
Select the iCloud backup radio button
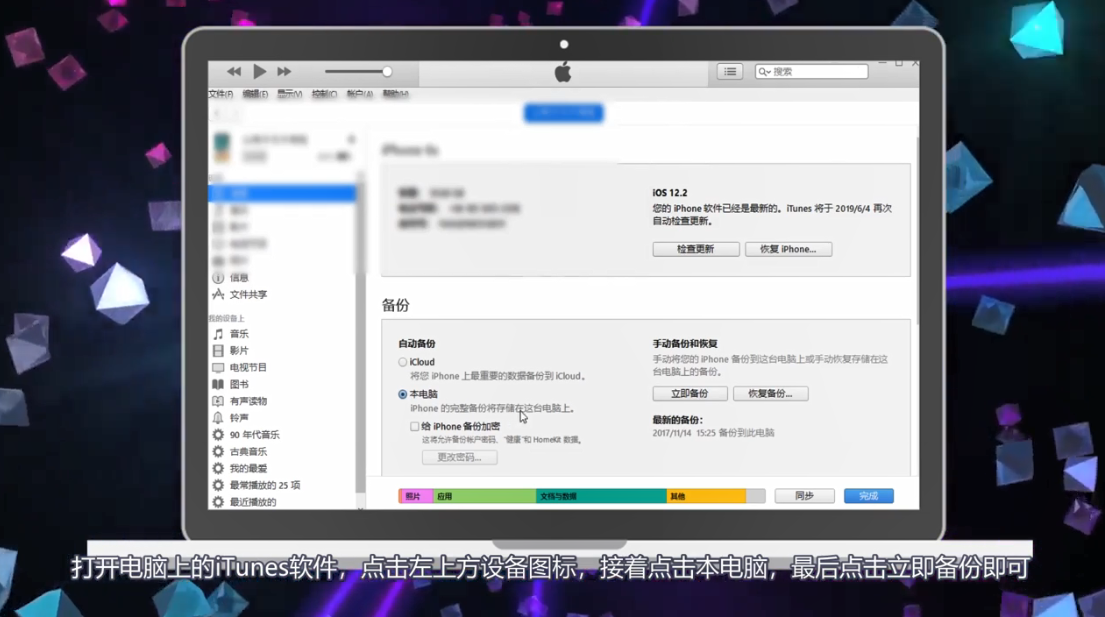[x=402, y=362]
